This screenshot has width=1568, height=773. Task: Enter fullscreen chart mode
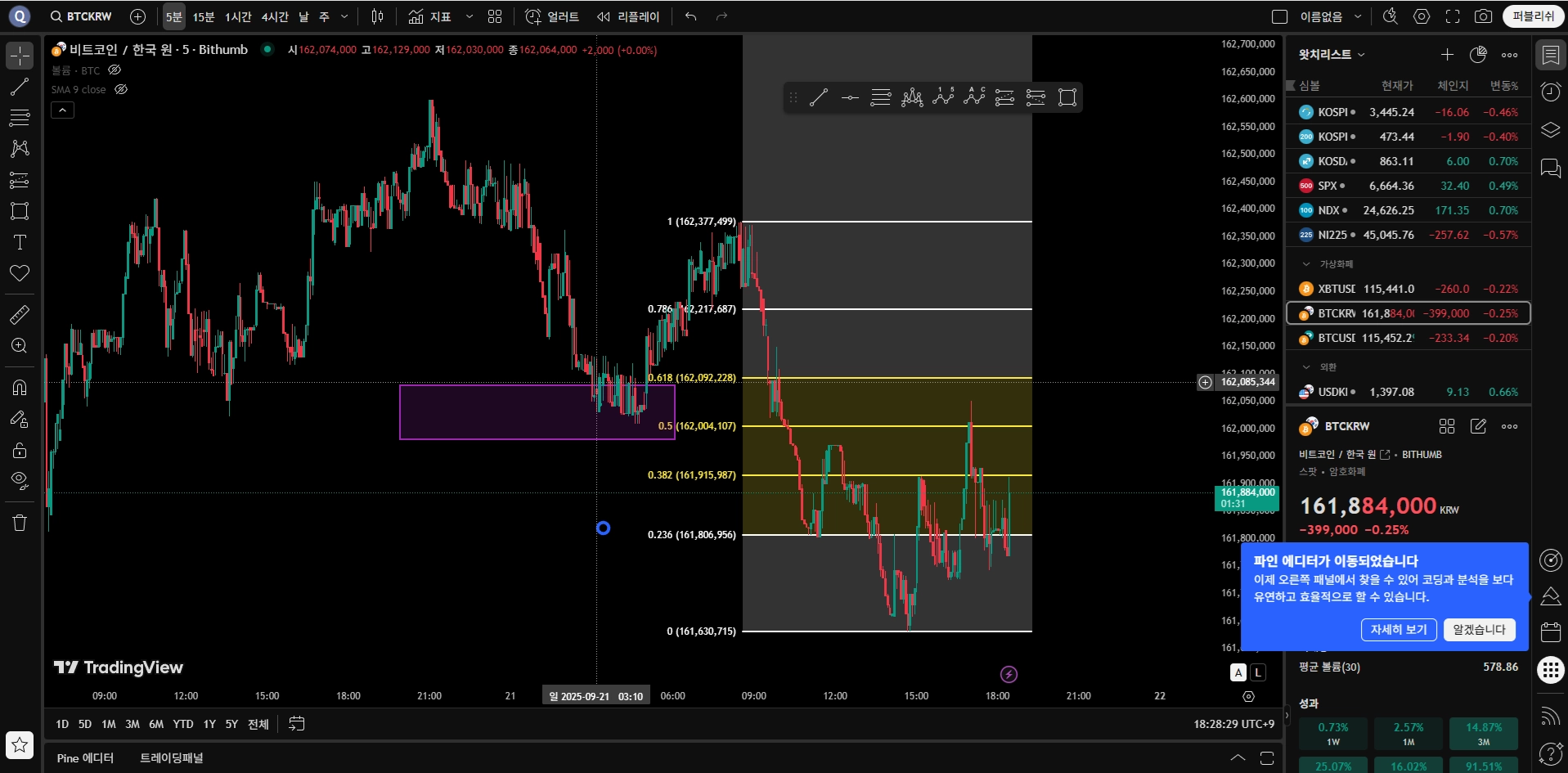pos(1453,16)
